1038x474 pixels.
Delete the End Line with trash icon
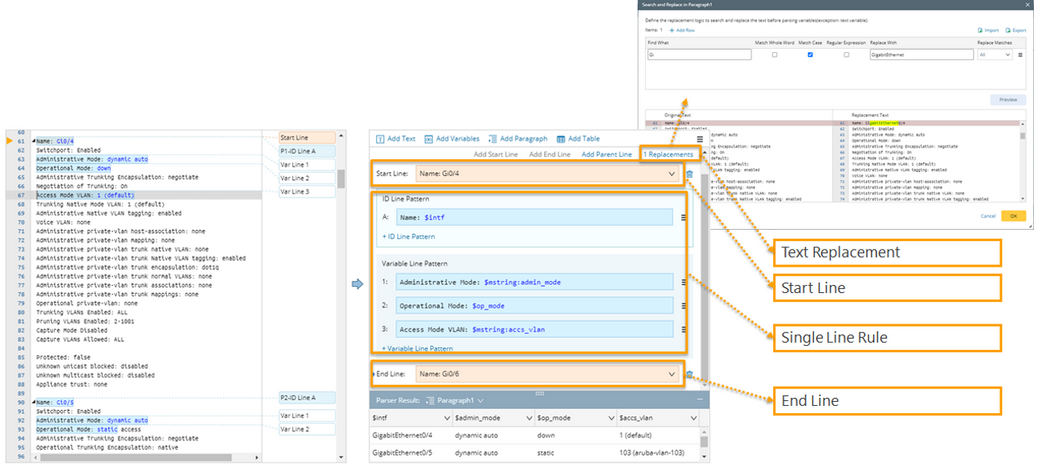click(x=689, y=375)
